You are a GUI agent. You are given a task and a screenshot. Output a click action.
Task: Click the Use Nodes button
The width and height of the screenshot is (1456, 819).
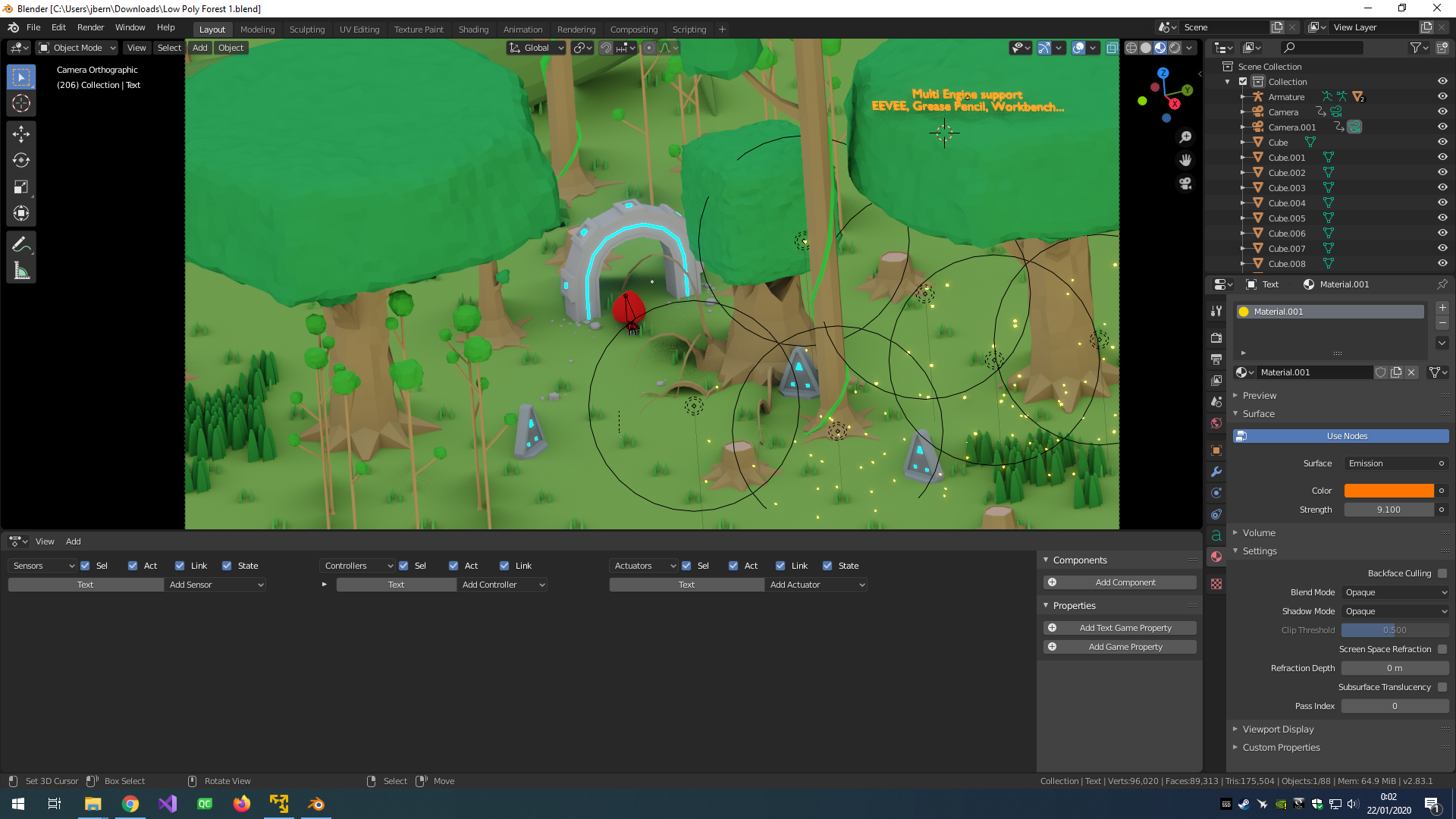coord(1341,436)
